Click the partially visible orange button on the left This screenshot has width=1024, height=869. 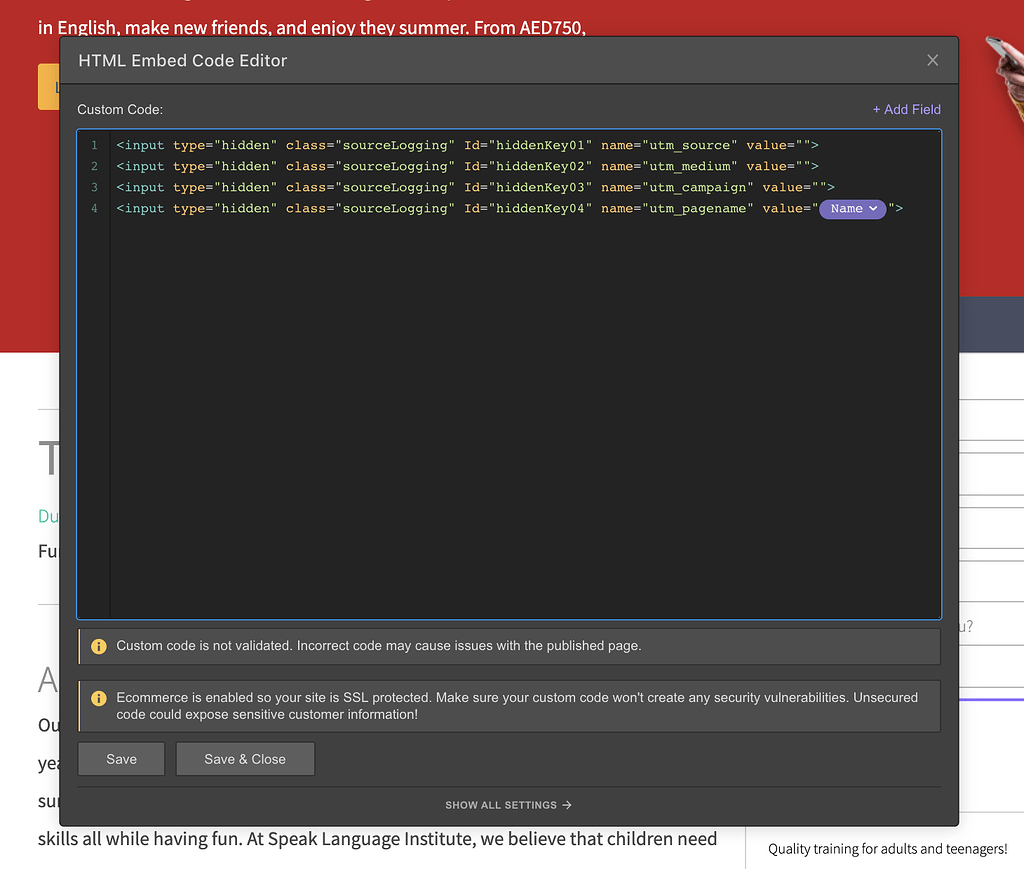click(47, 87)
